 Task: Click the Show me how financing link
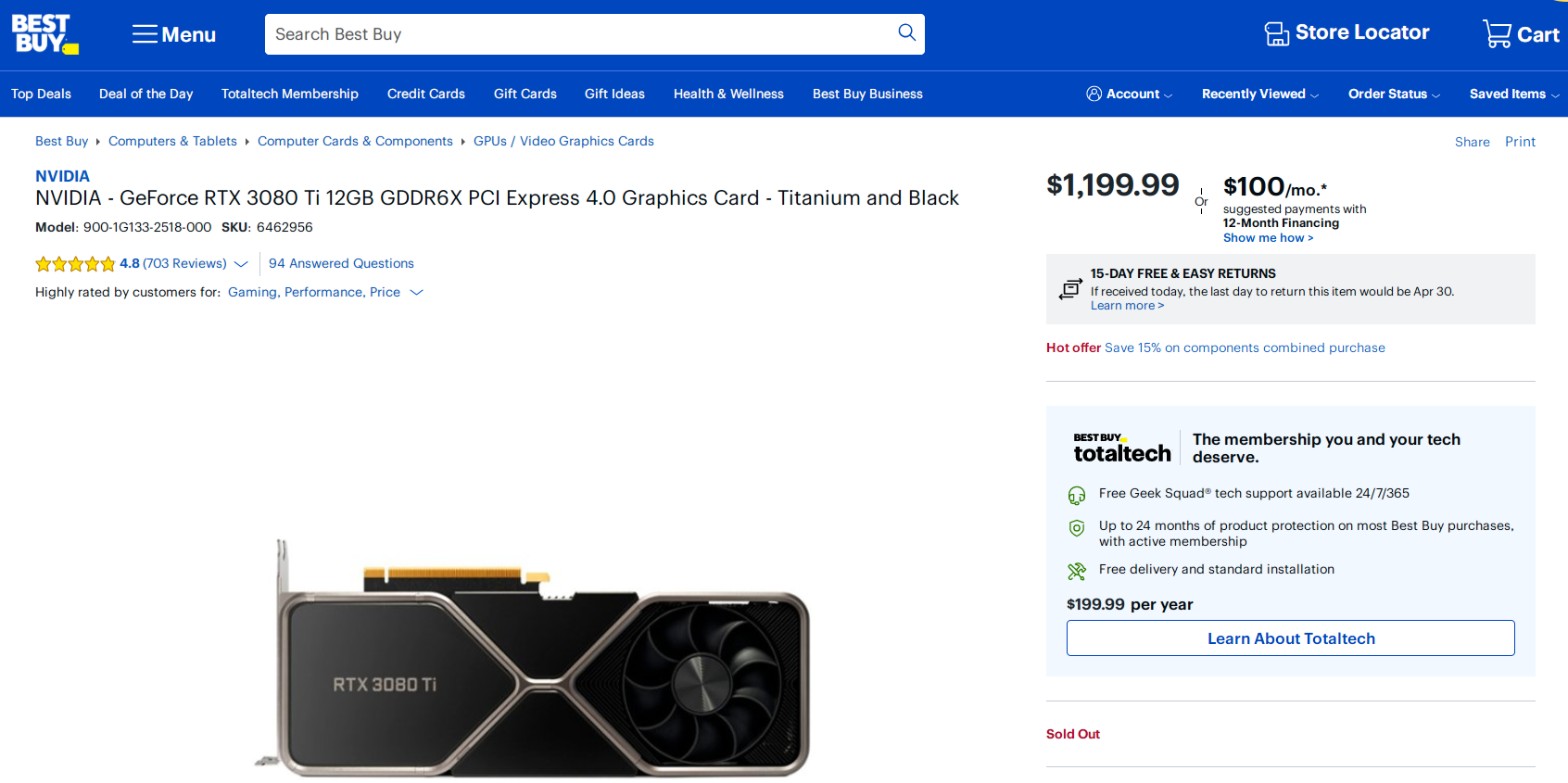(x=1267, y=238)
